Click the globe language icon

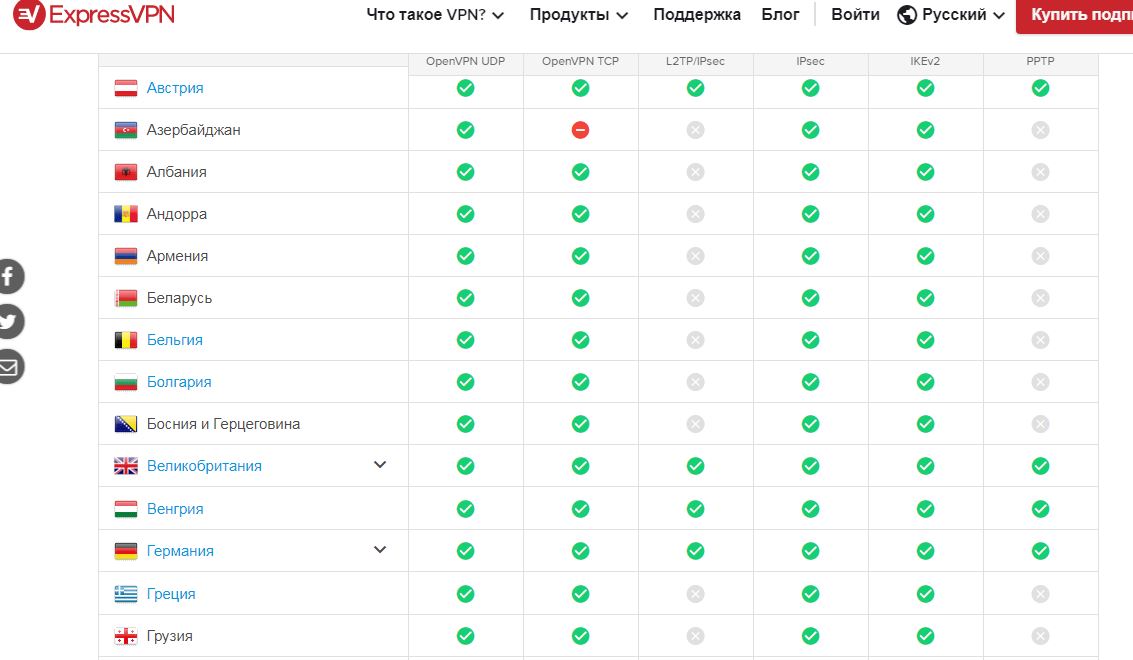907,15
